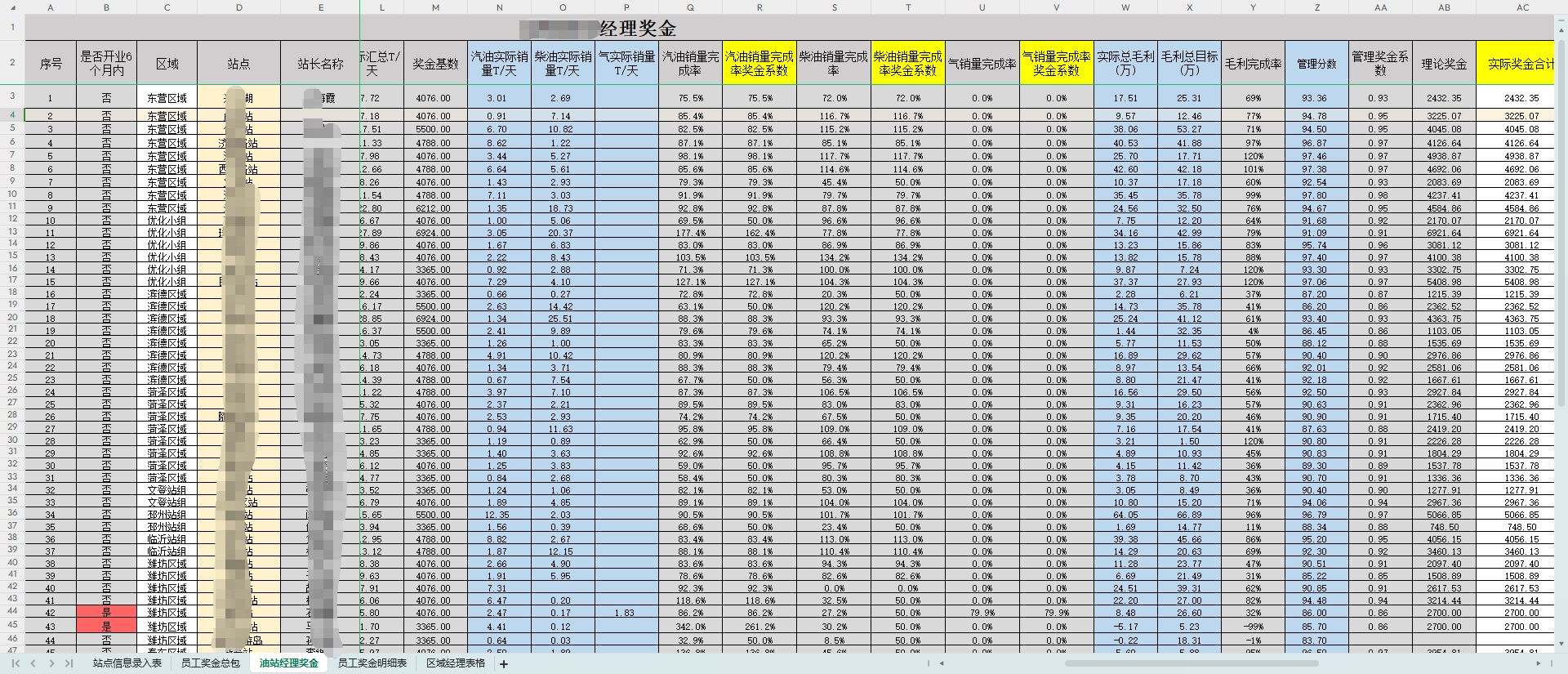1568x674 pixels.
Task: Select row 44 header
Action: [12, 611]
